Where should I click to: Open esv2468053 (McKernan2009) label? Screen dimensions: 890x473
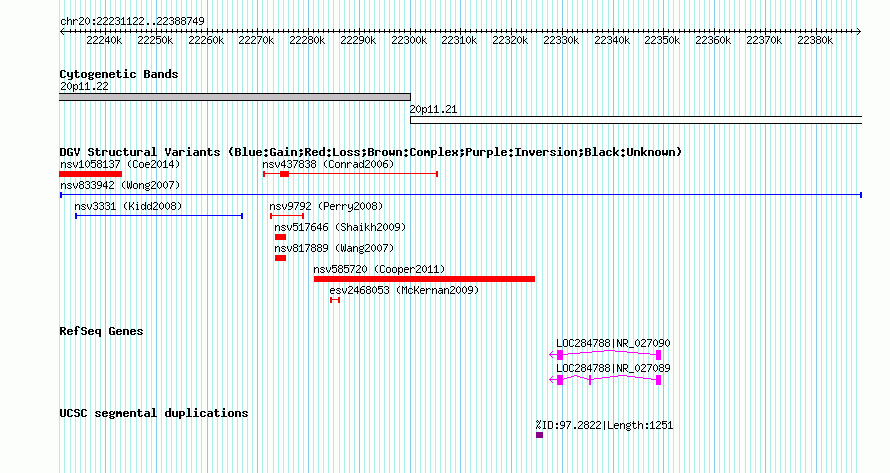[x=405, y=290]
